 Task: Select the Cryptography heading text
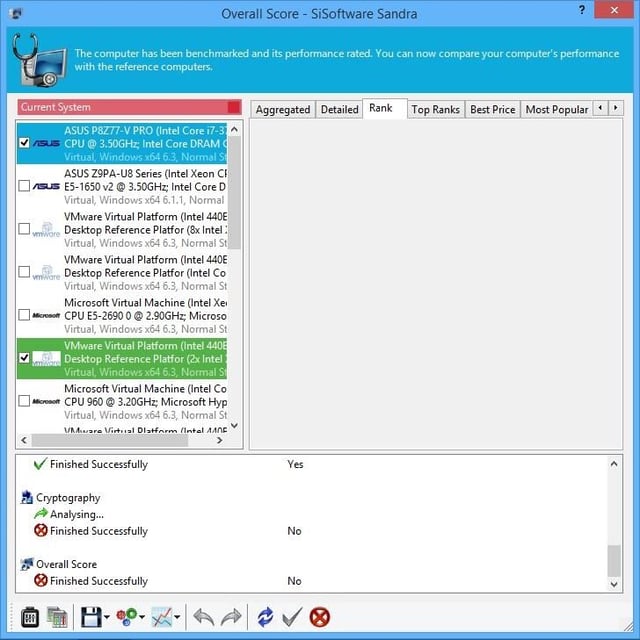click(x=68, y=498)
